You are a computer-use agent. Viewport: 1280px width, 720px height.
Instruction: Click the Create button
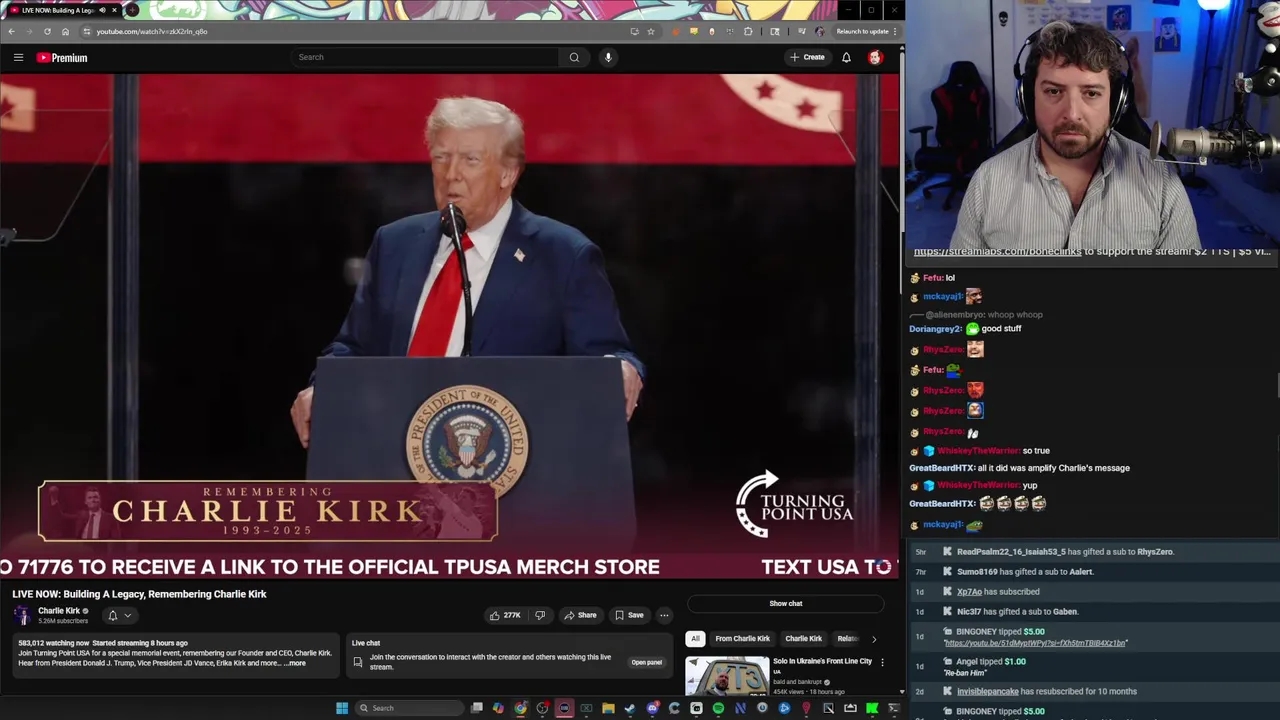(x=807, y=57)
